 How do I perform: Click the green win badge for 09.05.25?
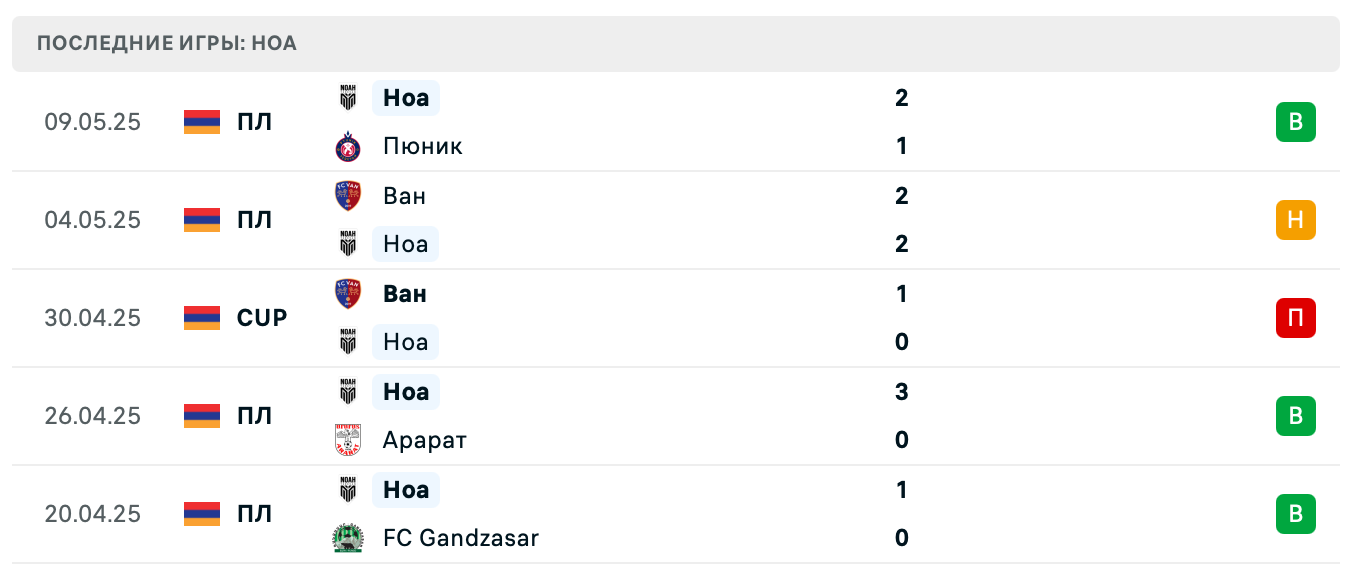(x=1295, y=122)
